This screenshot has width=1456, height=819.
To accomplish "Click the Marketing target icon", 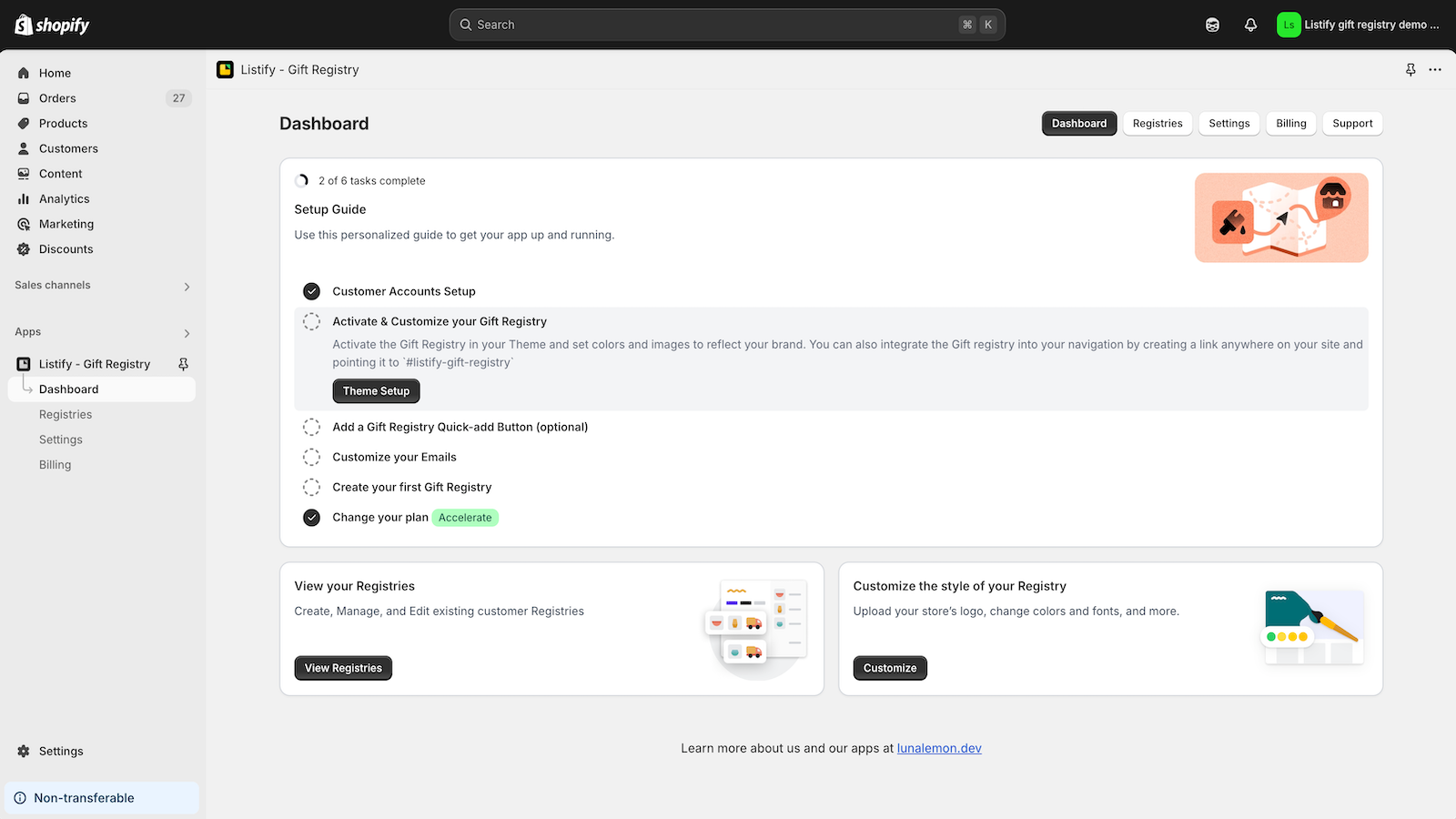I will click(x=24, y=224).
